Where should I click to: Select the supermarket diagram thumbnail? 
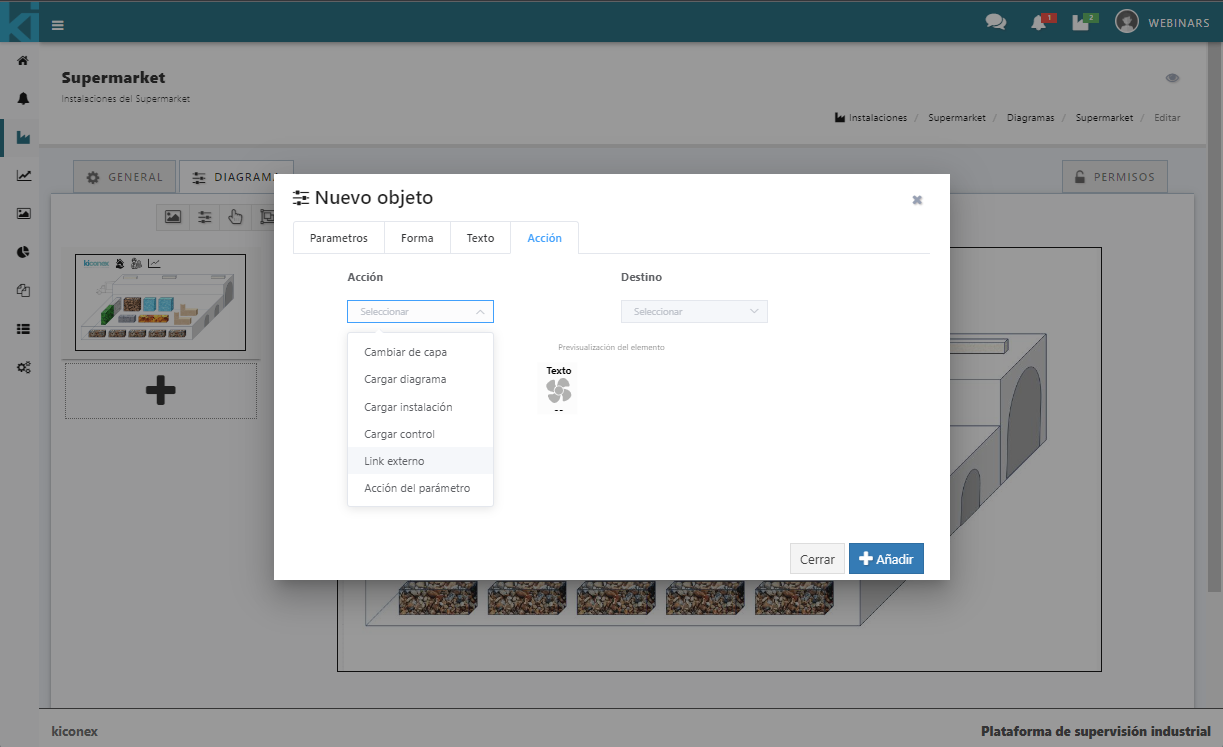click(160, 302)
